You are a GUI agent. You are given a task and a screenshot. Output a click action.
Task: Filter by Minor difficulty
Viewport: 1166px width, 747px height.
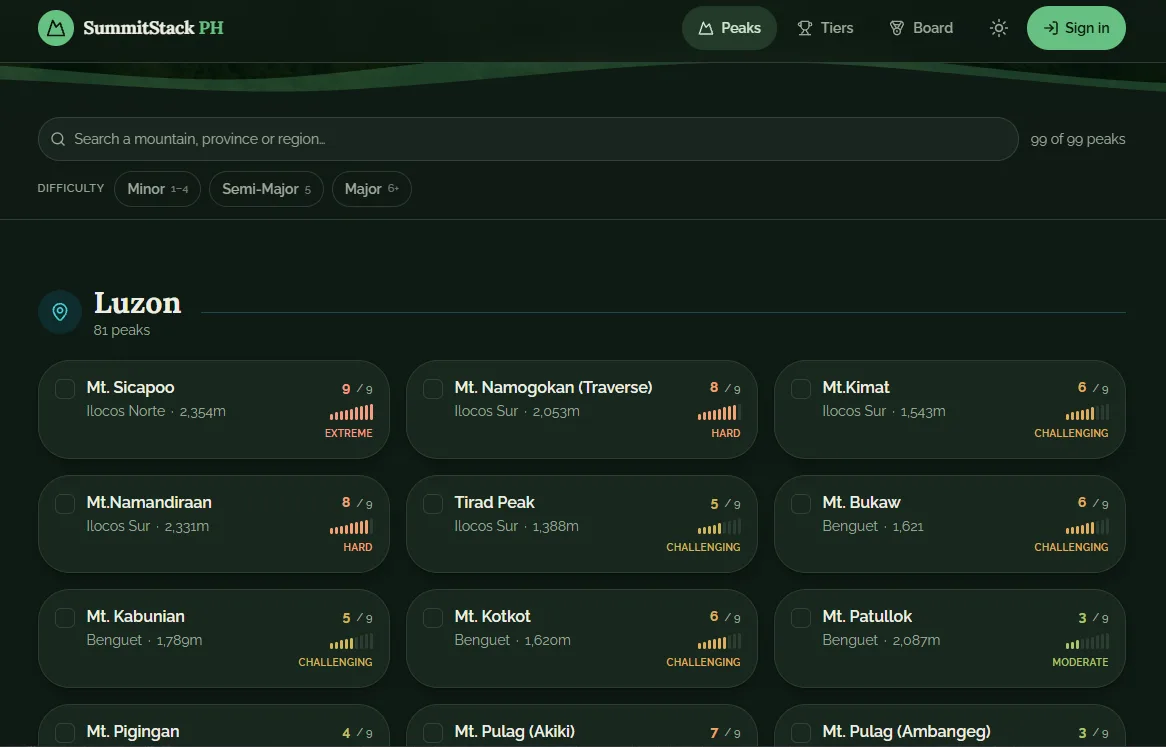[158, 189]
